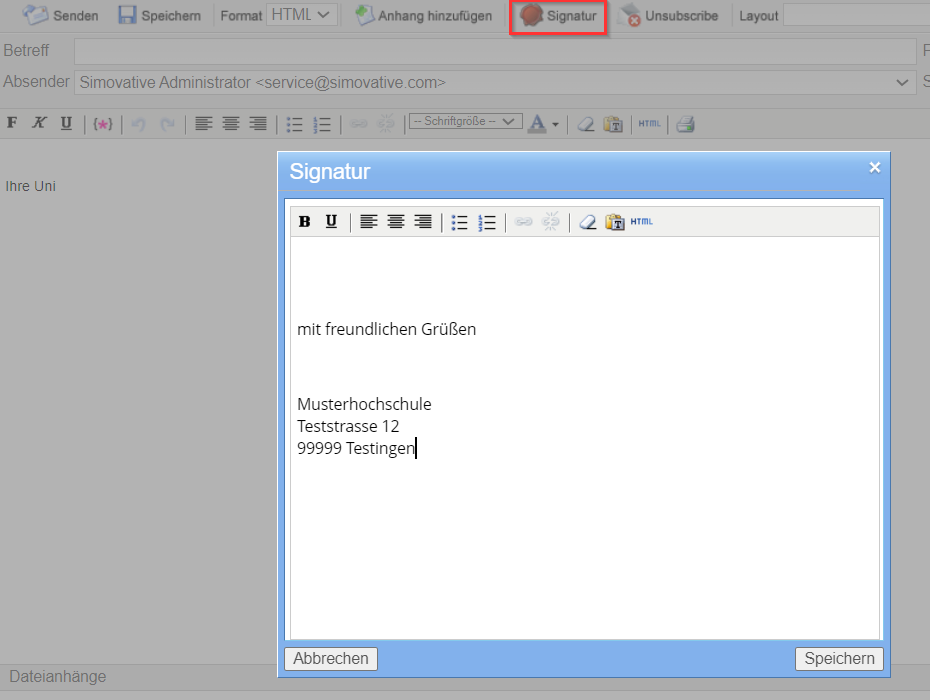The image size is (930, 700).
Task: Click the '99999 Testingen' signature line
Action: click(356, 448)
